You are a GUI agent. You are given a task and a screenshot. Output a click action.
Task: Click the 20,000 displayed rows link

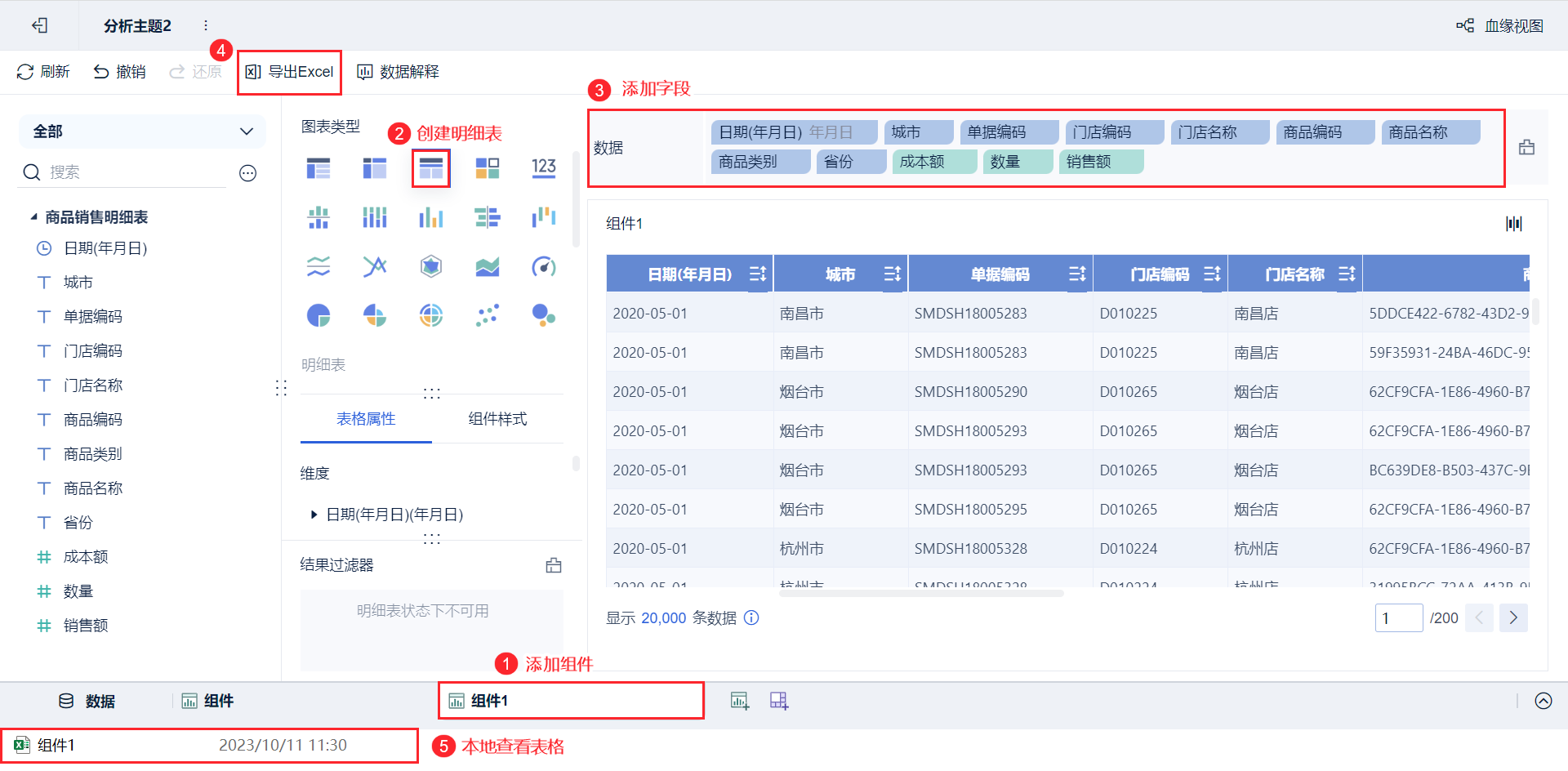[664, 618]
